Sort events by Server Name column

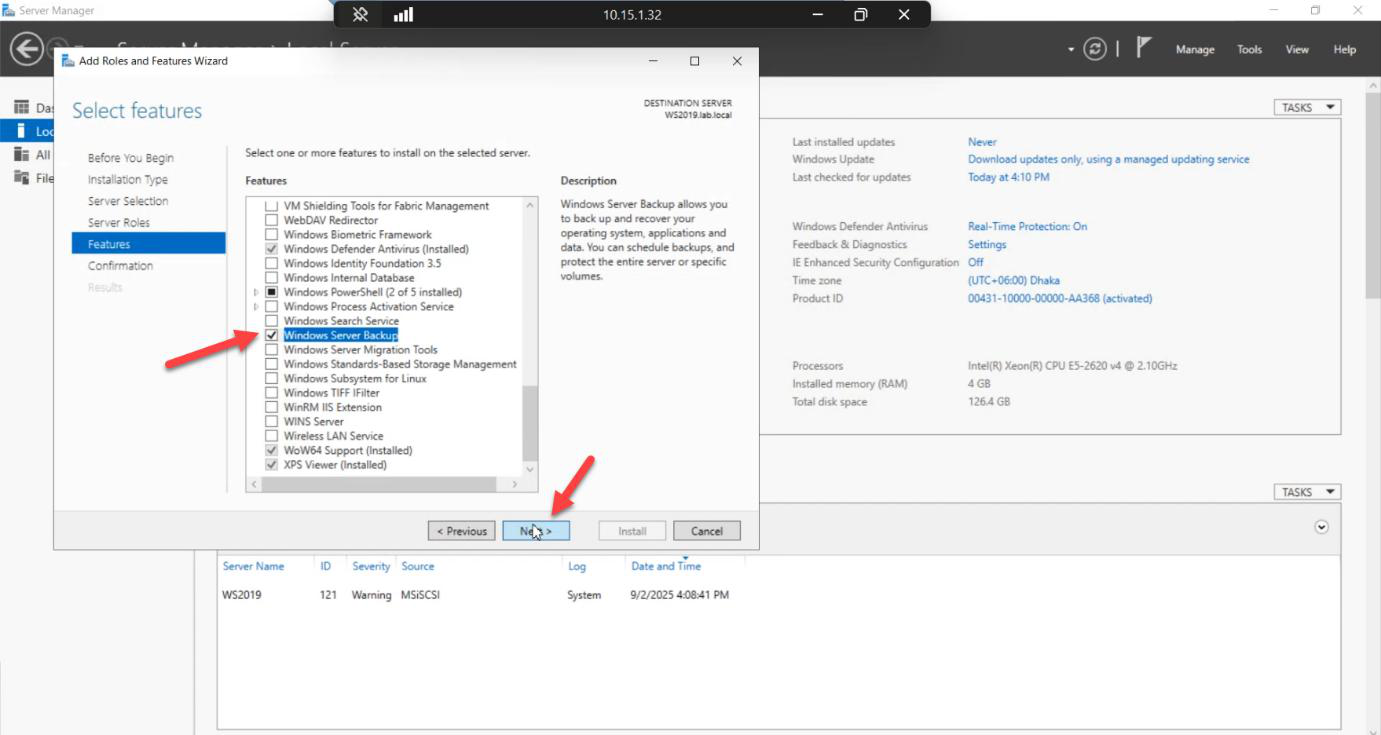tap(253, 566)
